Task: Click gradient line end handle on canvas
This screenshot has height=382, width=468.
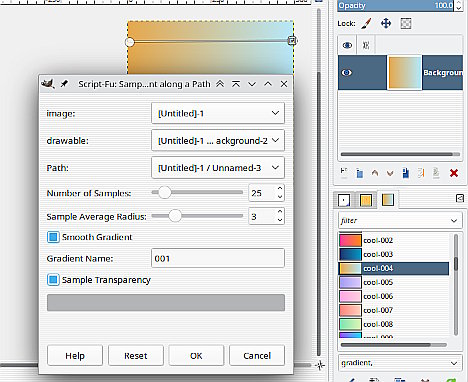Action: [x=292, y=41]
